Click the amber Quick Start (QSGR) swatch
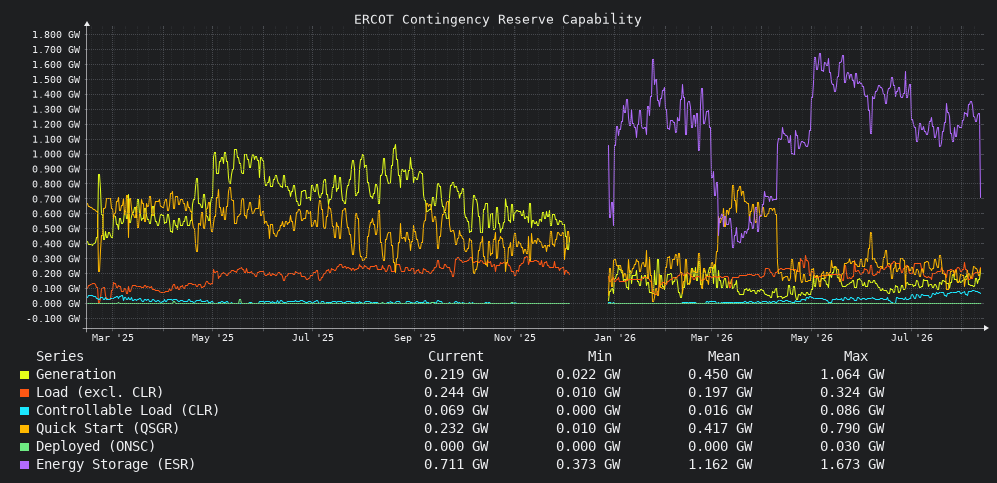The height and width of the screenshot is (483, 997). [24, 430]
